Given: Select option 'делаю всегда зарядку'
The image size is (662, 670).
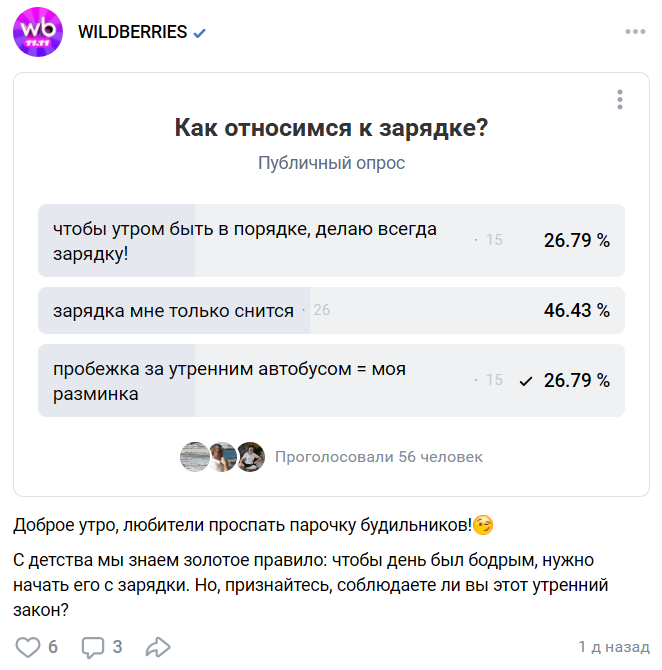Looking at the screenshot, I should point(245,241).
